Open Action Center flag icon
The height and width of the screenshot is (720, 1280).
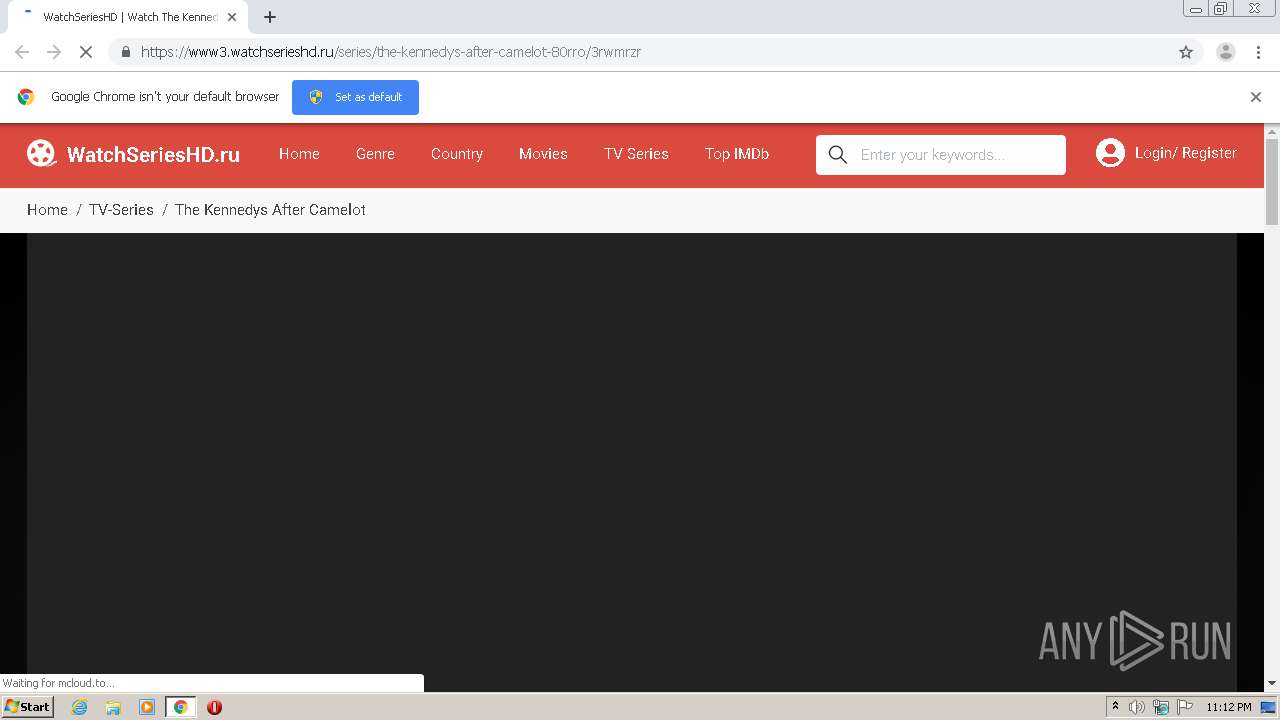click(1185, 707)
